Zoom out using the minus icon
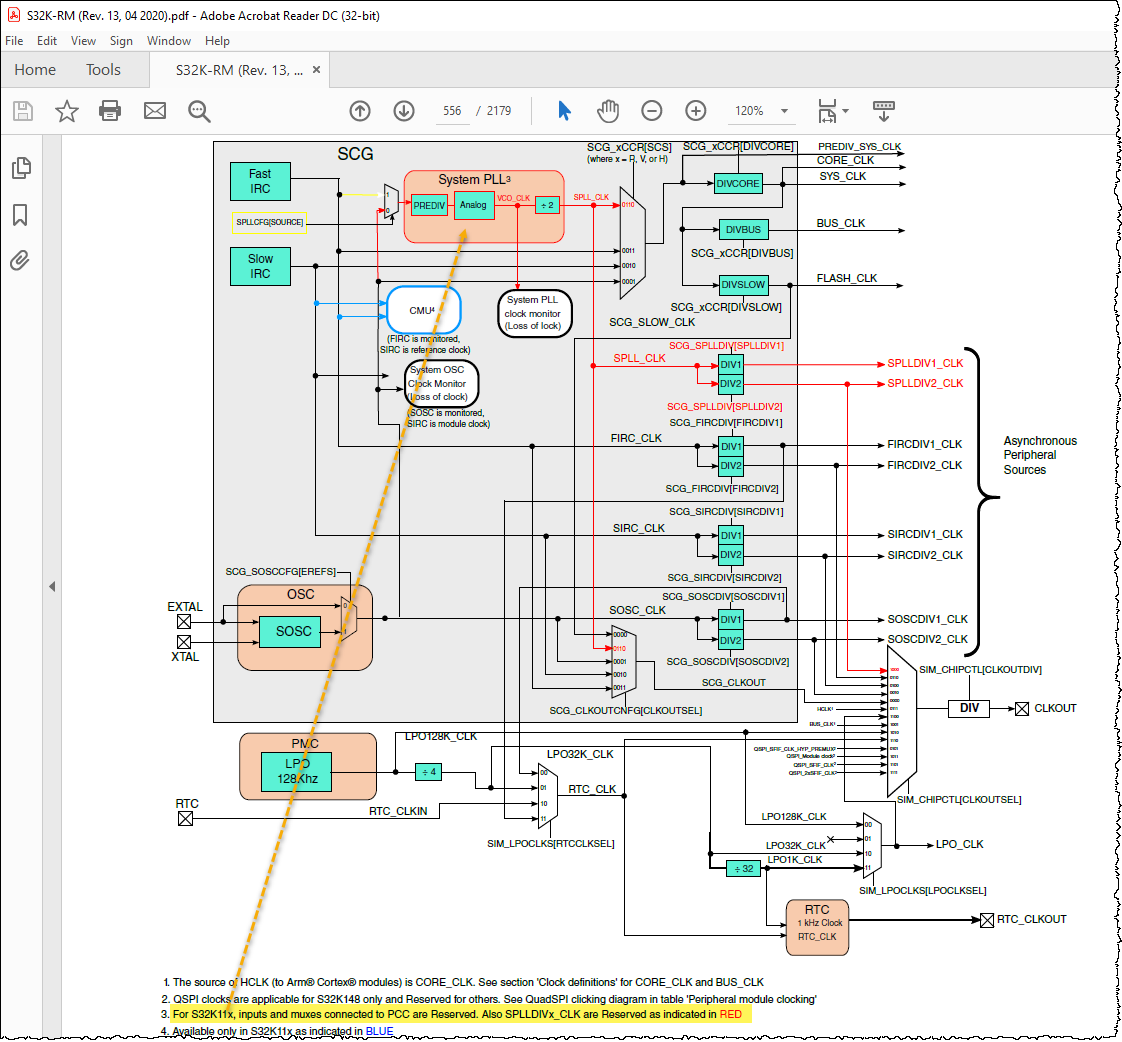The height and width of the screenshot is (1042, 1122). [x=652, y=111]
